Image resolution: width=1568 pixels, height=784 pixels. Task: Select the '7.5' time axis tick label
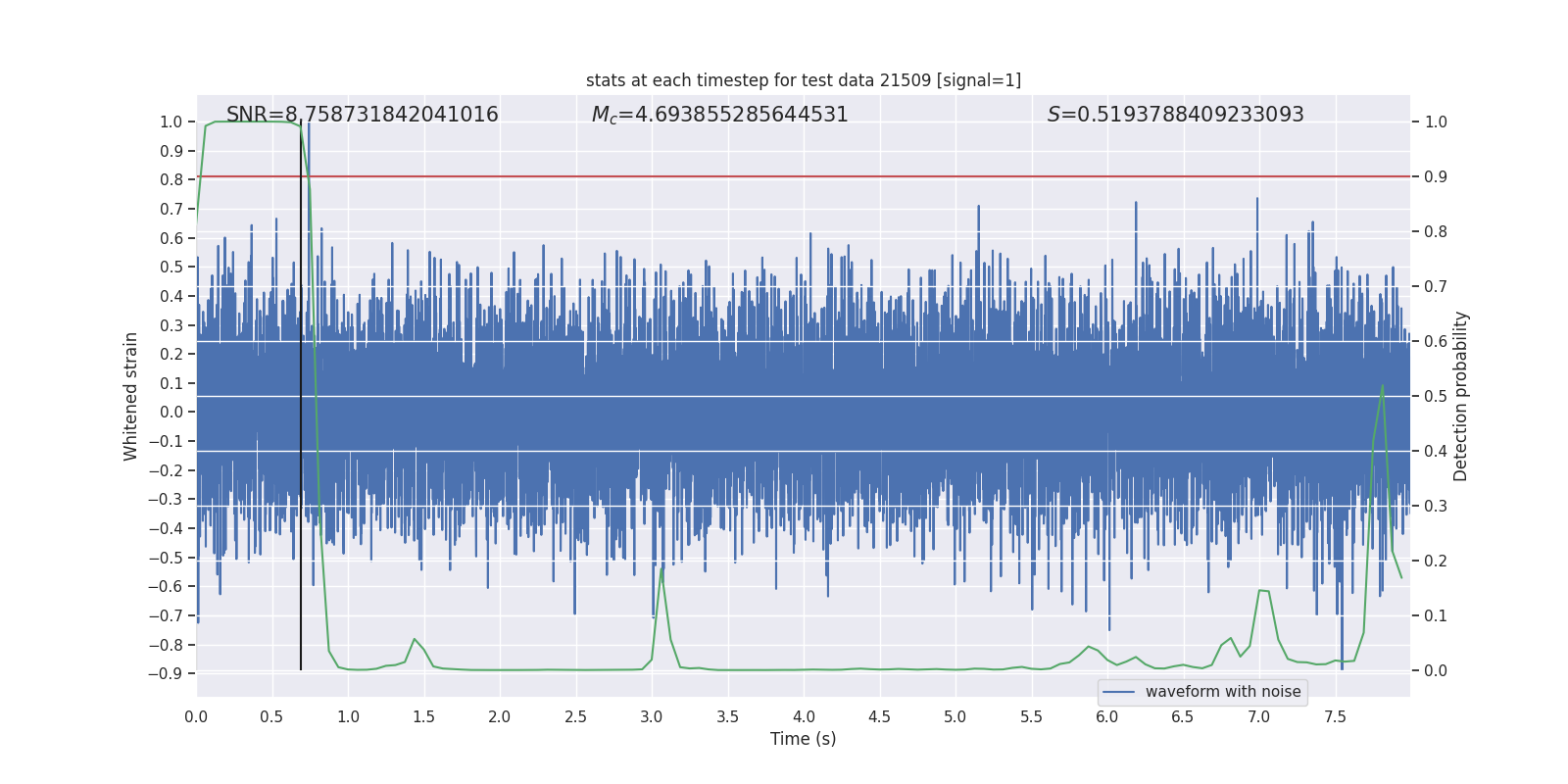[x=1335, y=716]
